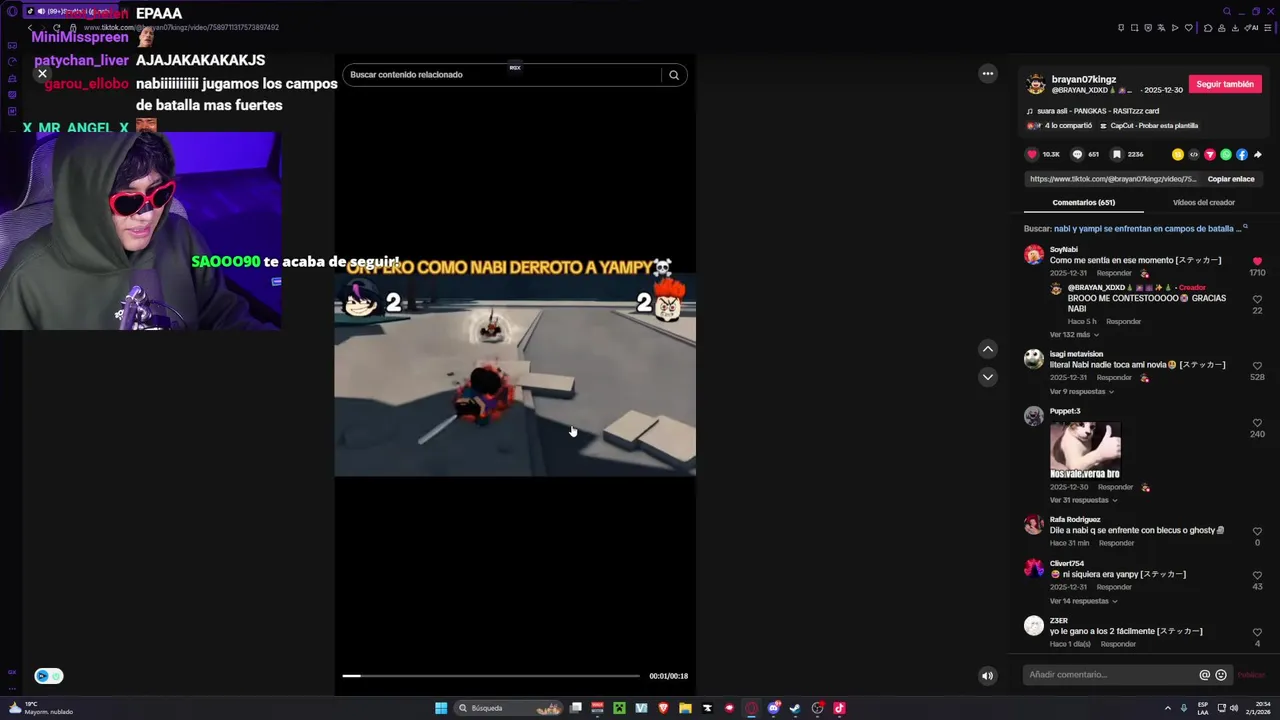This screenshot has height=720, width=1280.
Task: Click Copiar enlace button
Action: (x=1231, y=179)
